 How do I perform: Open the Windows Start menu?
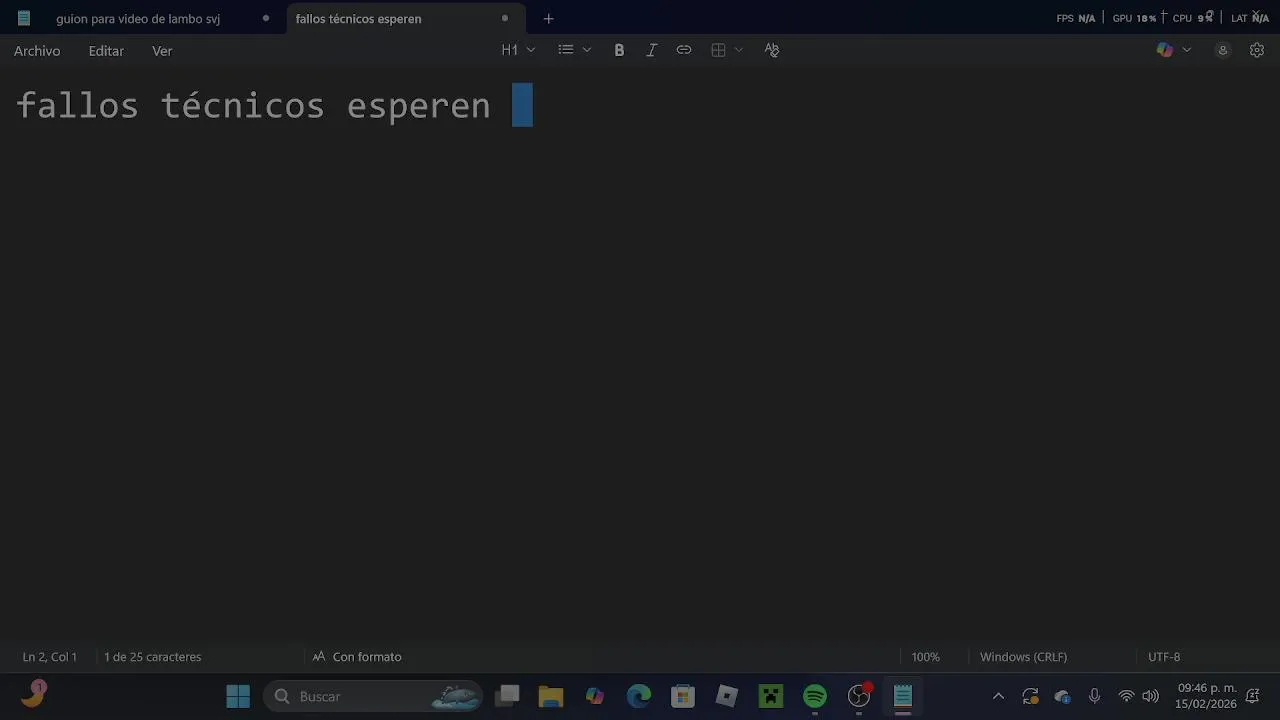238,696
